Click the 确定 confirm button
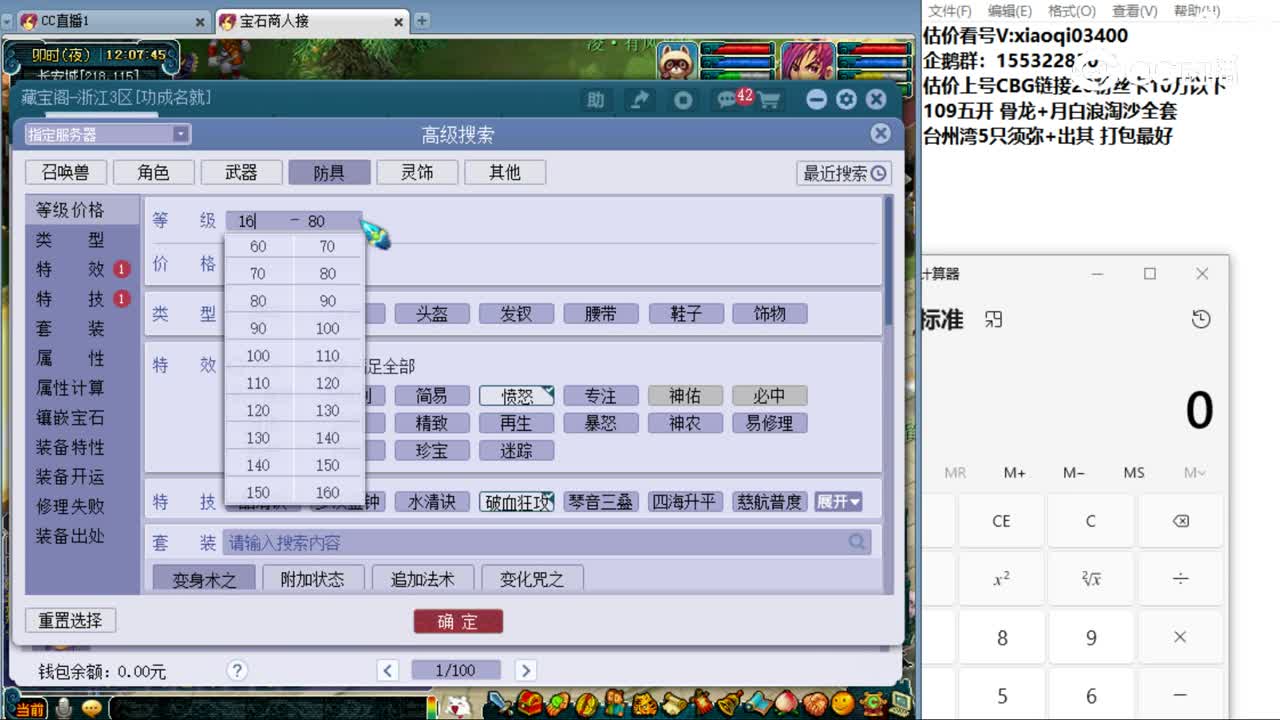Screen dimensions: 1280x720 pos(457,621)
